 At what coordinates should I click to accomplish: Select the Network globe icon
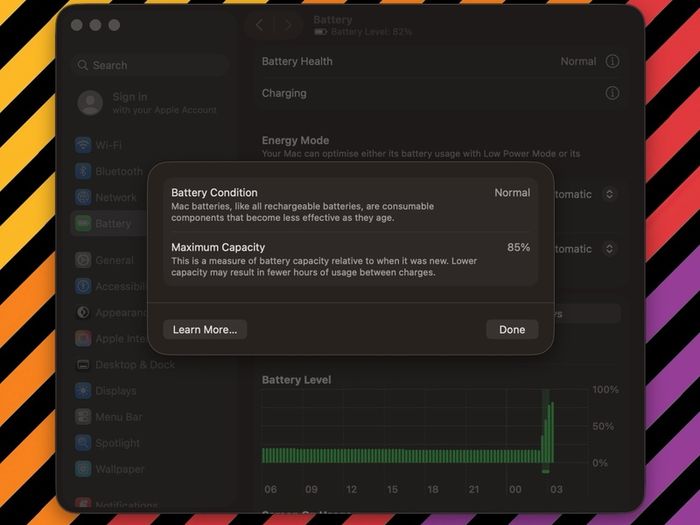83,197
